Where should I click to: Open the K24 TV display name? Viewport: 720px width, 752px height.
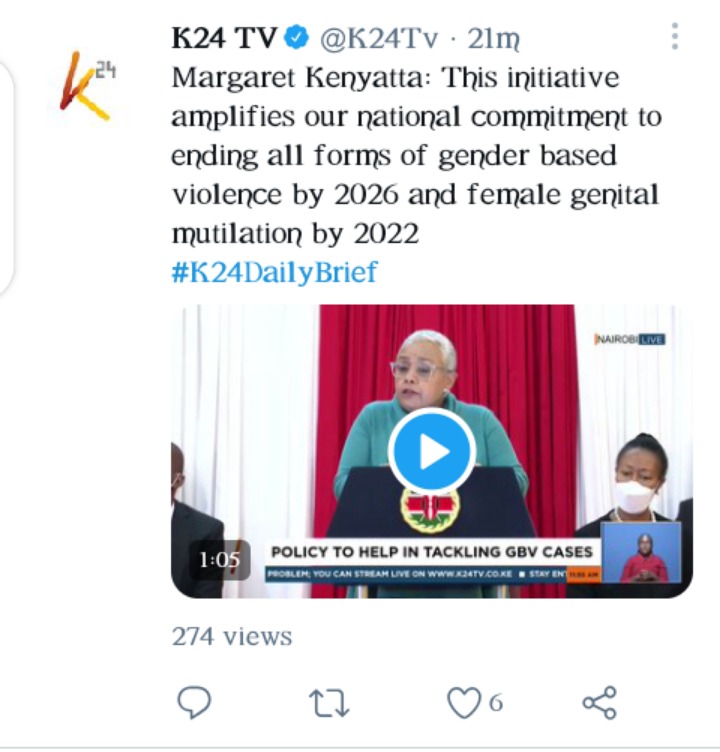(224, 38)
